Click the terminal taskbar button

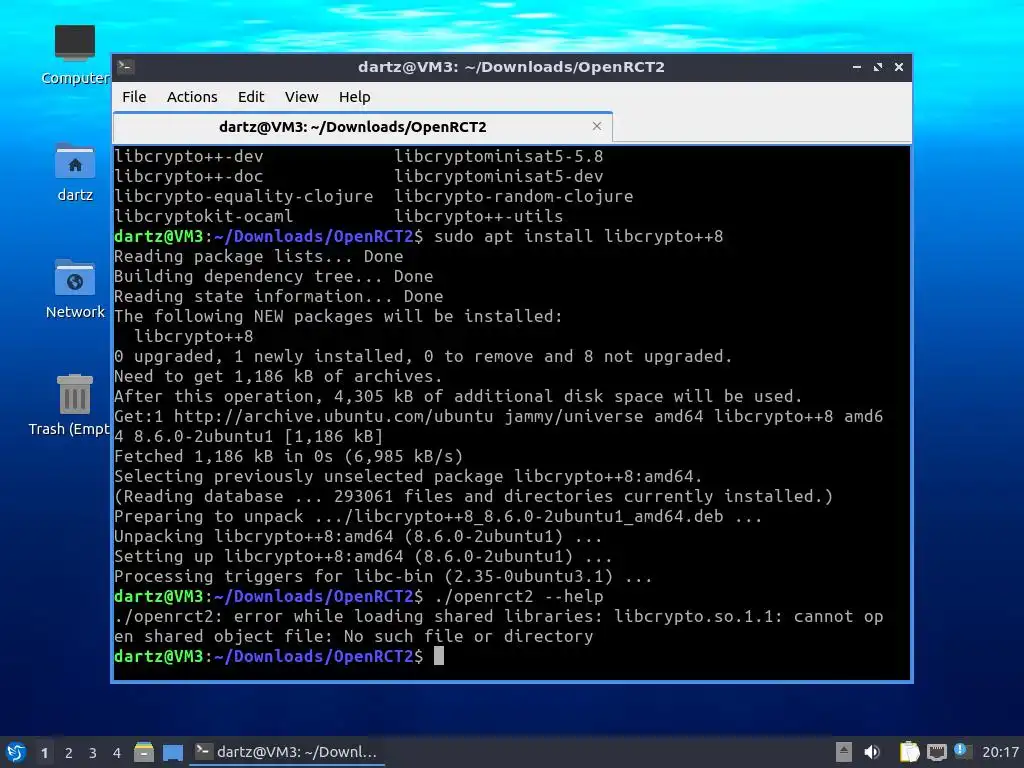click(x=287, y=752)
